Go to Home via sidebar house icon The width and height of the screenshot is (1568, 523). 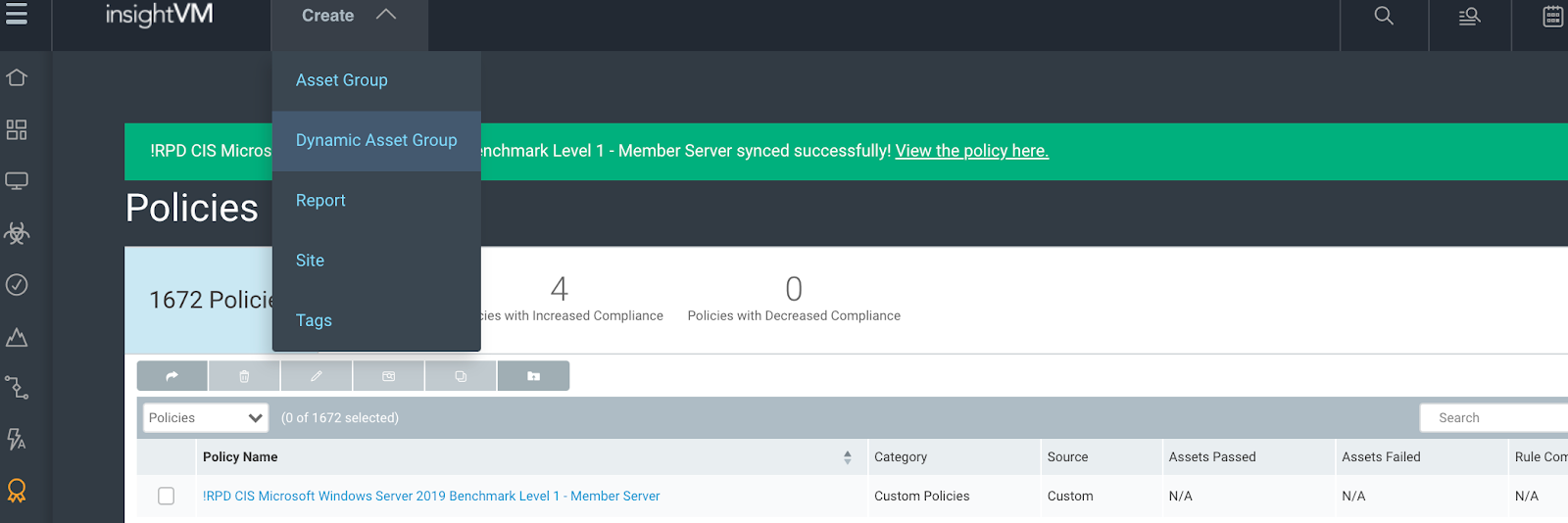pos(17,77)
